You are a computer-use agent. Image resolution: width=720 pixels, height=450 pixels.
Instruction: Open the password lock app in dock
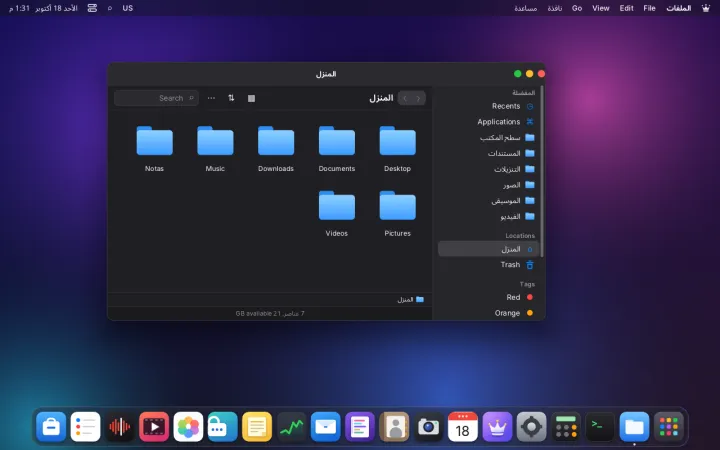pos(223,427)
